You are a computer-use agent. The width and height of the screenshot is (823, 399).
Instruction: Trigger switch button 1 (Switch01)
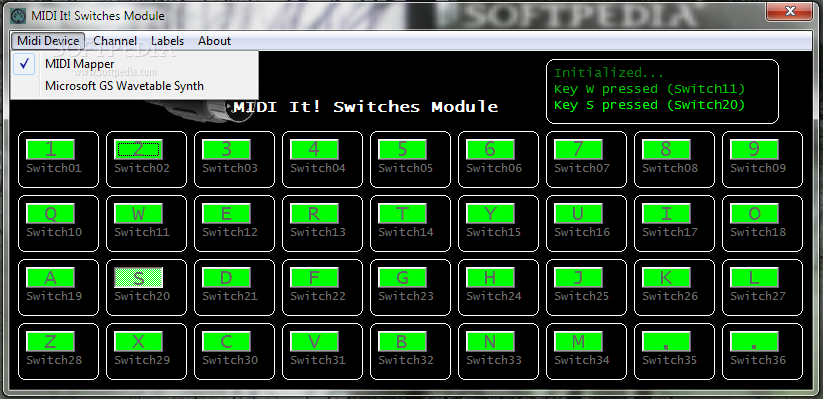click(50, 150)
